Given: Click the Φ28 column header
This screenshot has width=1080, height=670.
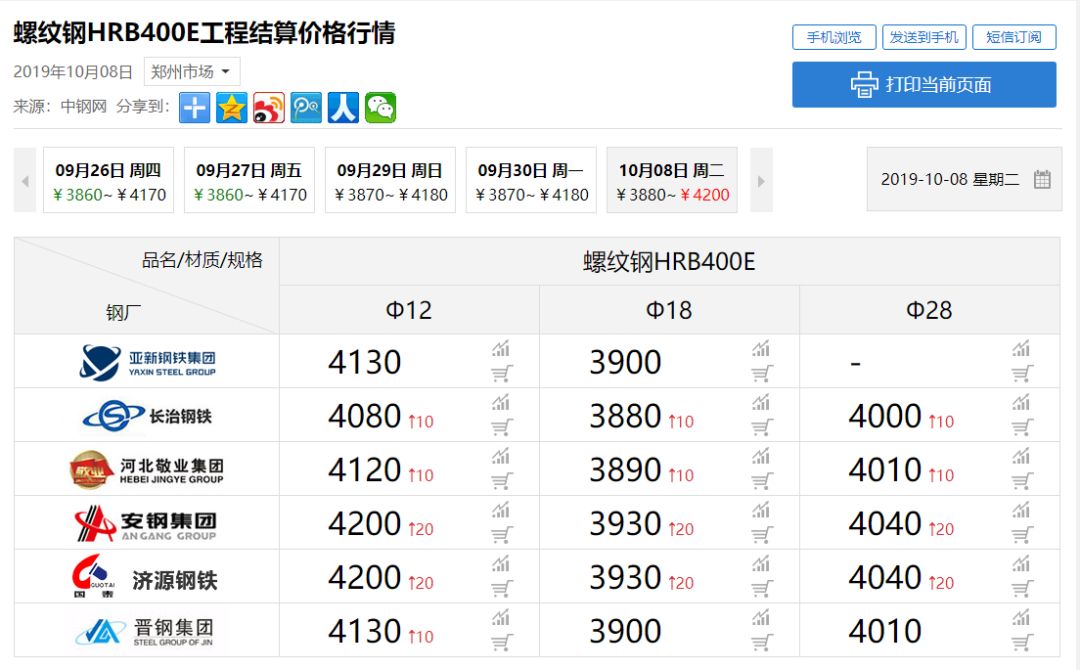Looking at the screenshot, I should coord(929,311).
